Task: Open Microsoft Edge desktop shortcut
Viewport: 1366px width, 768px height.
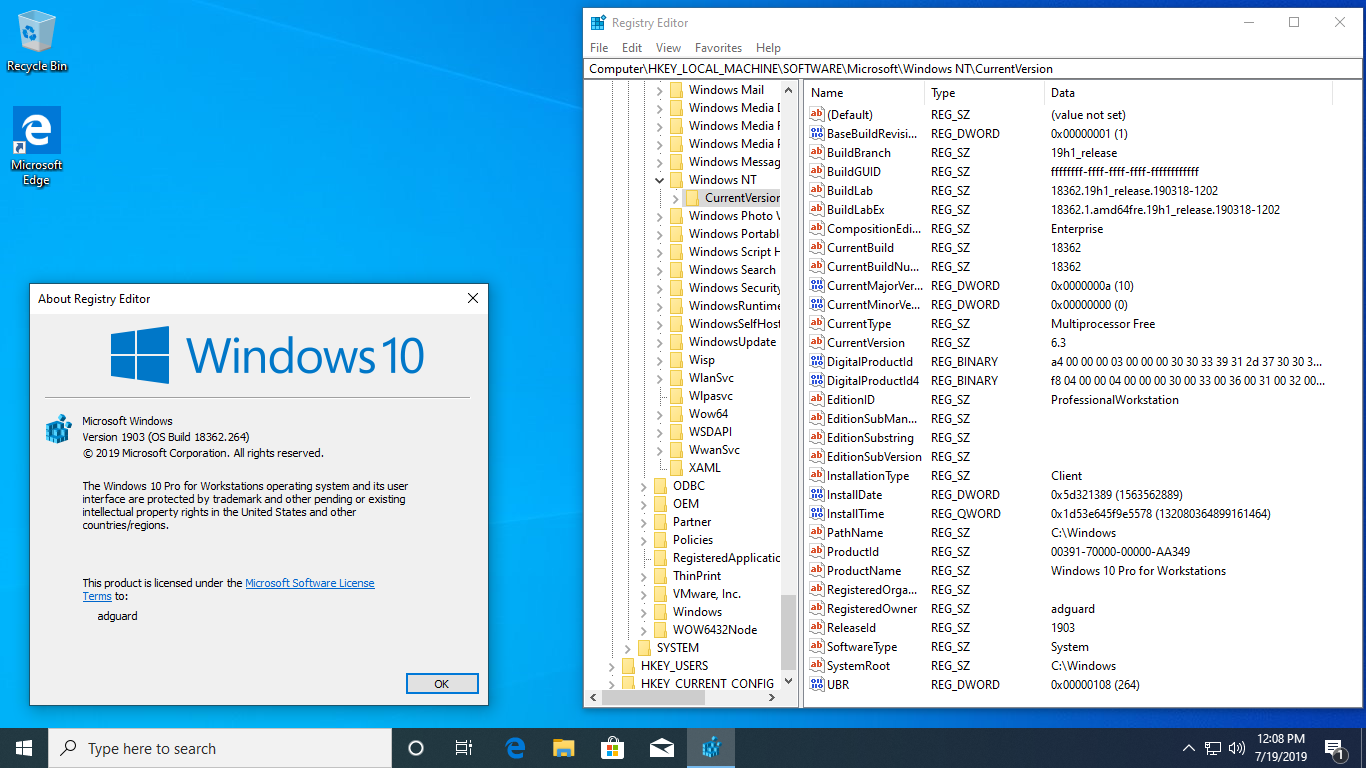Action: 37,147
